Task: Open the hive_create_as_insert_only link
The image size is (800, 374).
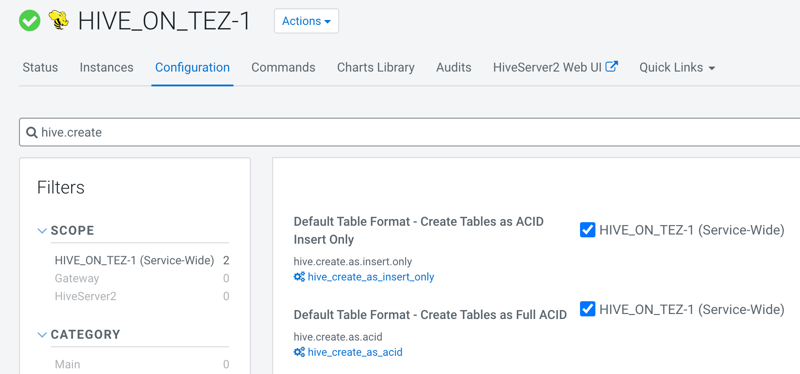Action: pos(371,277)
